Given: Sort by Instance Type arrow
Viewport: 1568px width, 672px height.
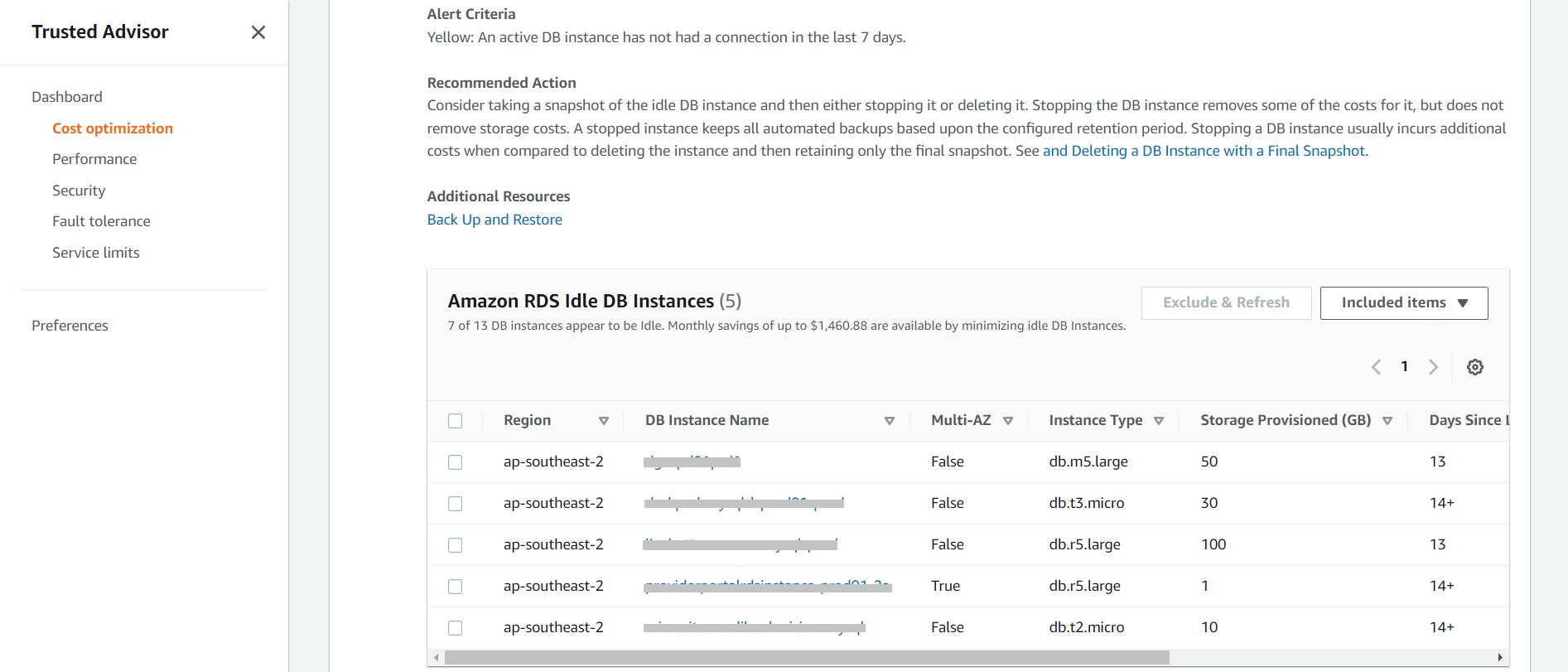Looking at the screenshot, I should (x=1159, y=421).
